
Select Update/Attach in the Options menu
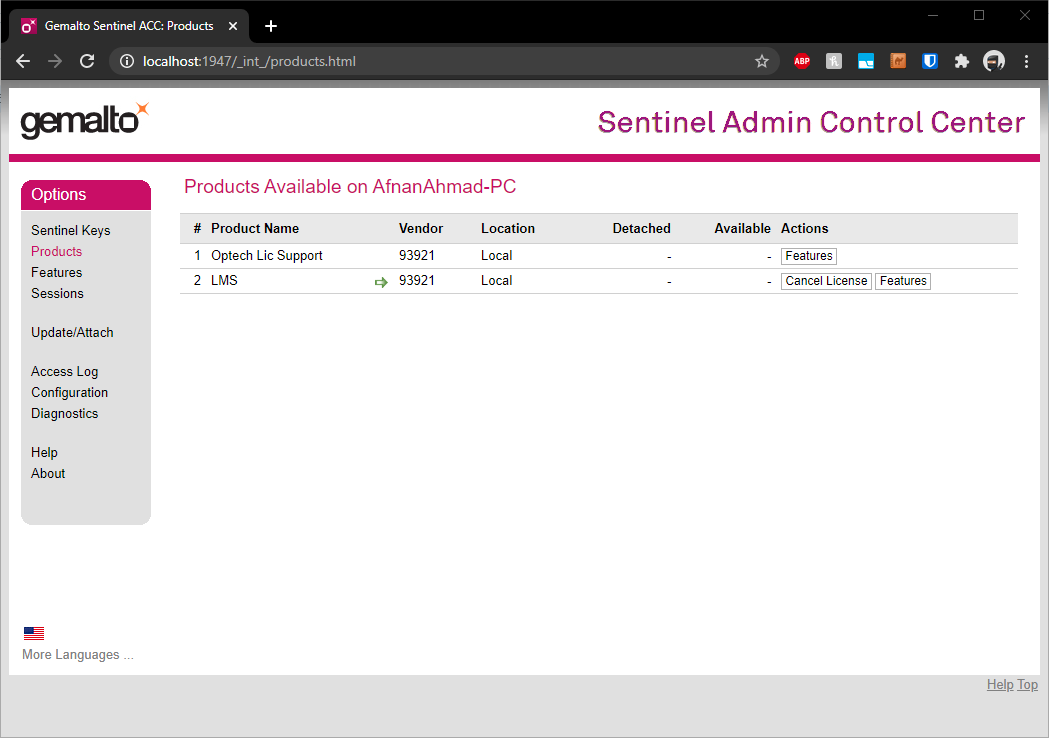[x=72, y=332]
